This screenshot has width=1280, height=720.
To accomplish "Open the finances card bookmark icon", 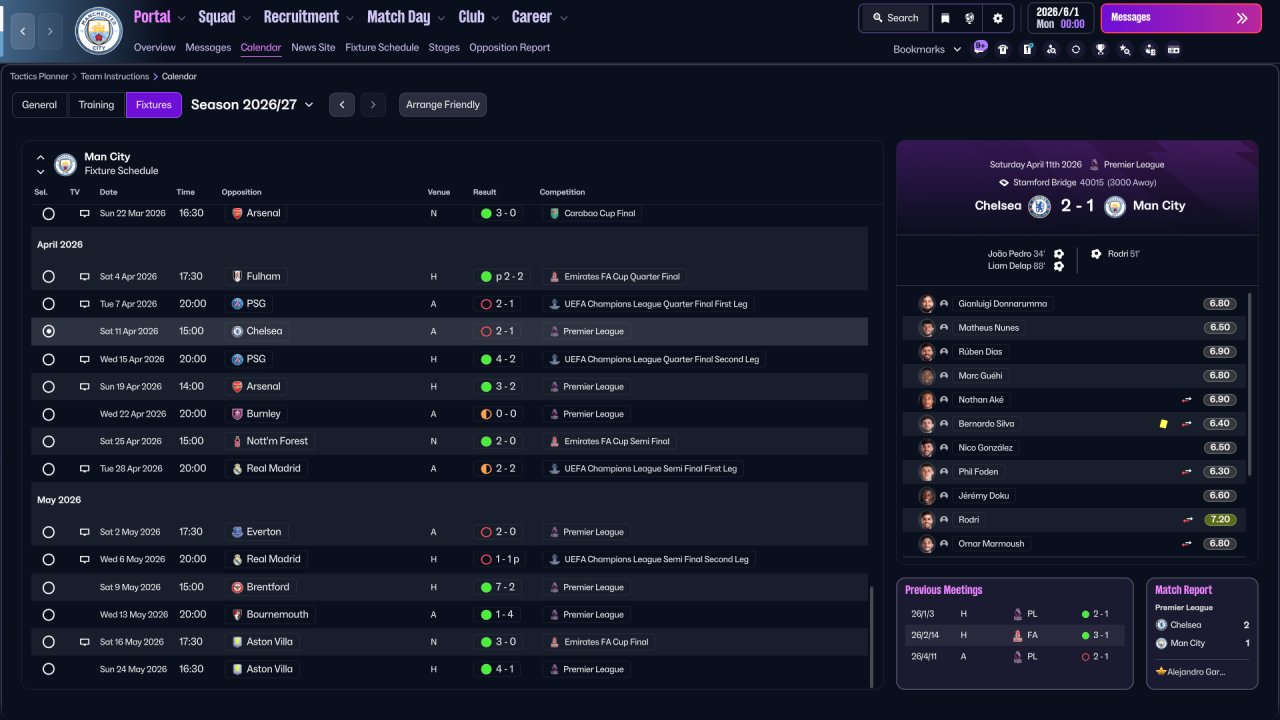I will point(1174,49).
